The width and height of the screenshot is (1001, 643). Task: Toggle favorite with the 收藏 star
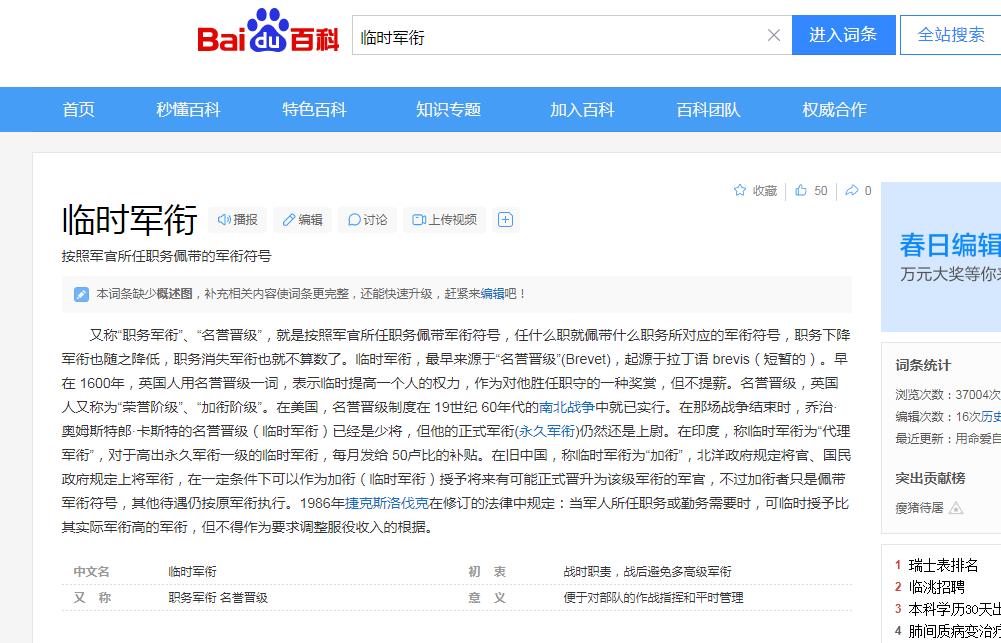740,189
